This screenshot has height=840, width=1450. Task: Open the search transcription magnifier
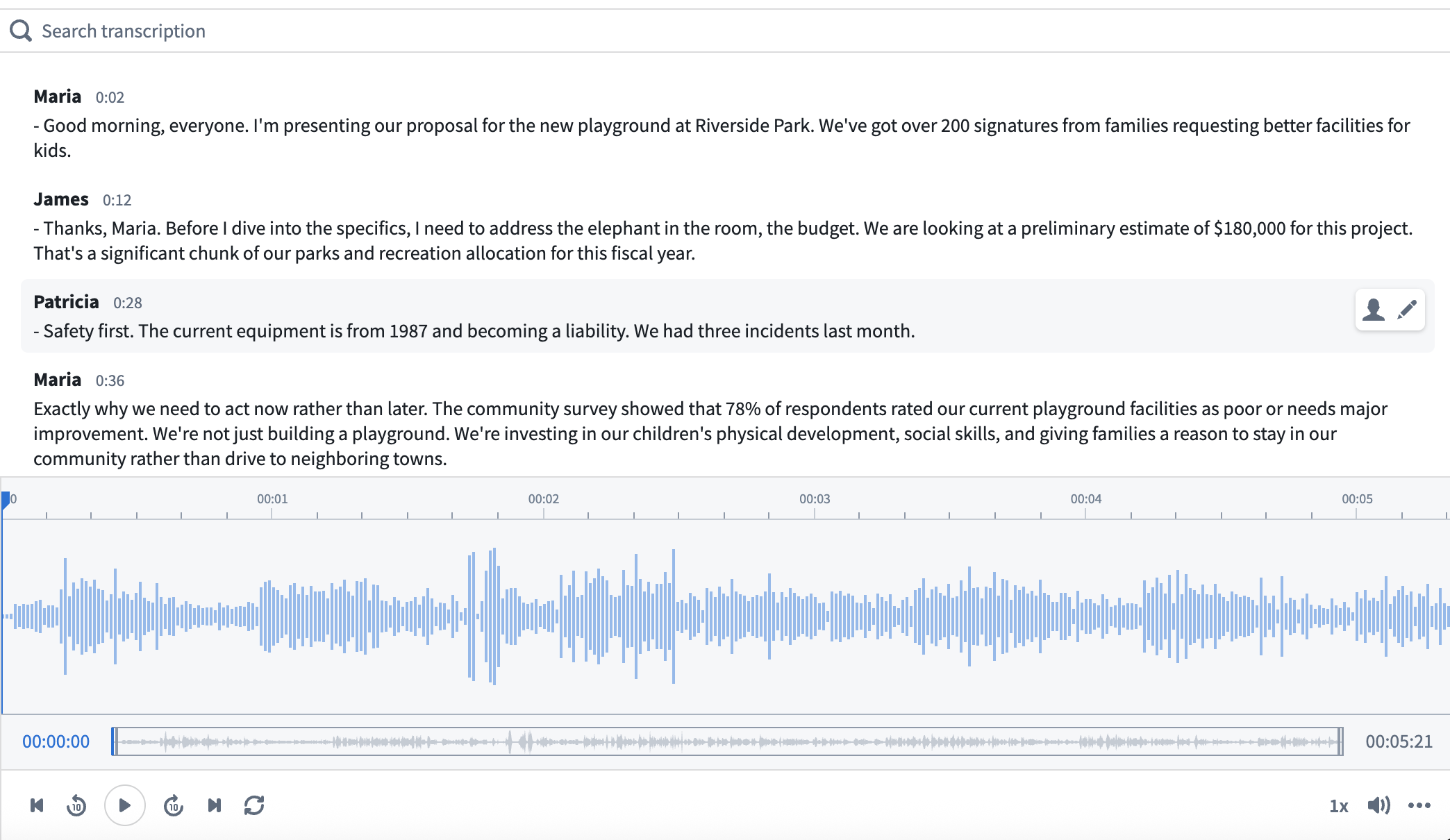pyautogui.click(x=20, y=31)
